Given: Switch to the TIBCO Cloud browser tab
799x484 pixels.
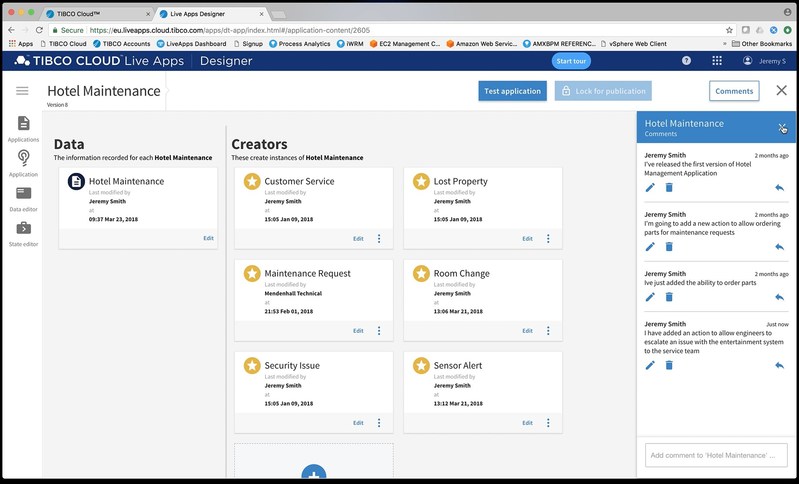Looking at the screenshot, I should pos(95,14).
